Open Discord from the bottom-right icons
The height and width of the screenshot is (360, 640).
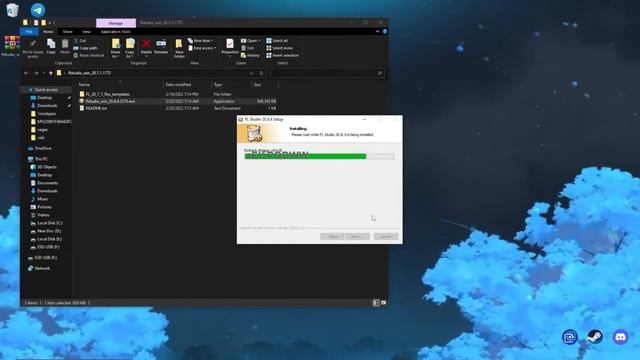coord(620,337)
